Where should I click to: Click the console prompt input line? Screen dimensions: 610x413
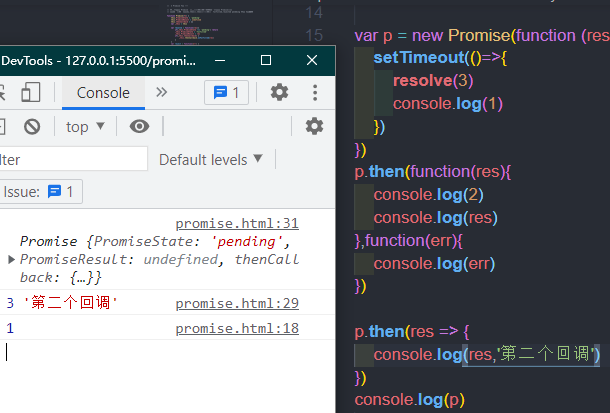[167, 352]
